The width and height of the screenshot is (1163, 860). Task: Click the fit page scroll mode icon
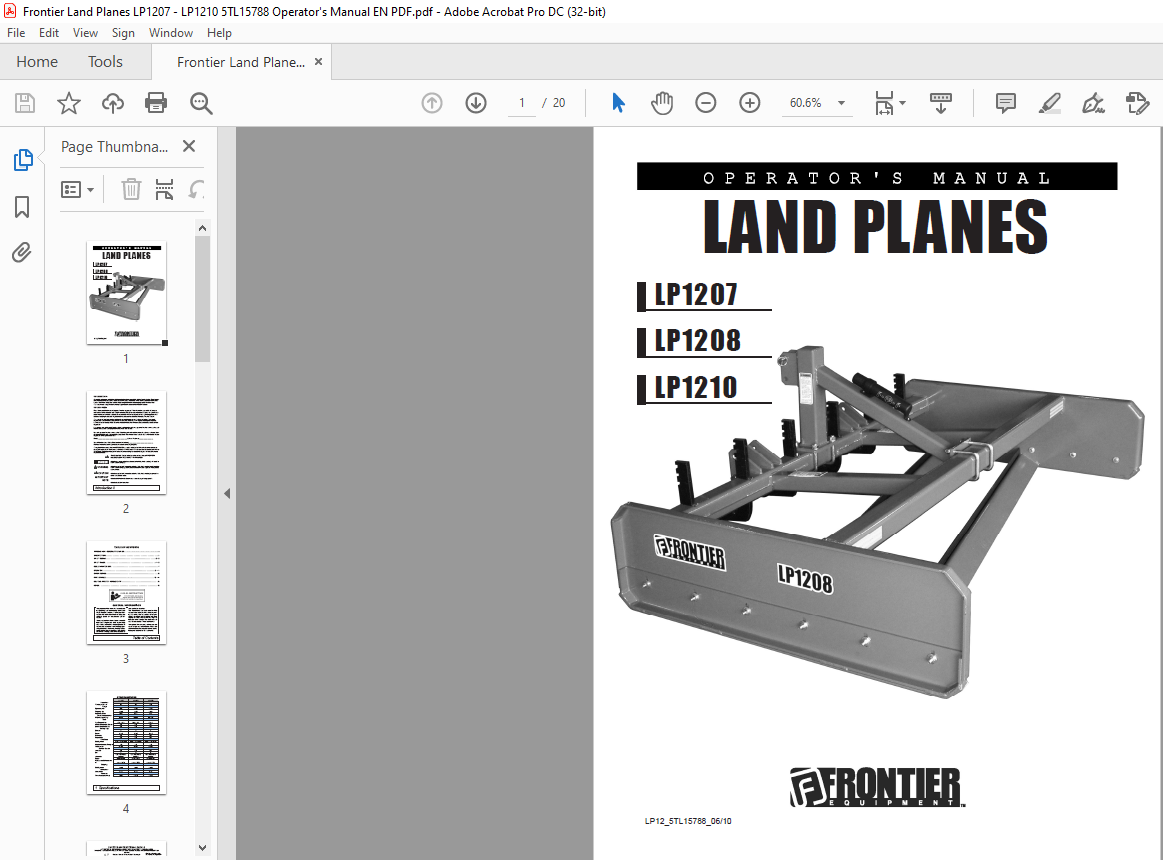(x=883, y=103)
